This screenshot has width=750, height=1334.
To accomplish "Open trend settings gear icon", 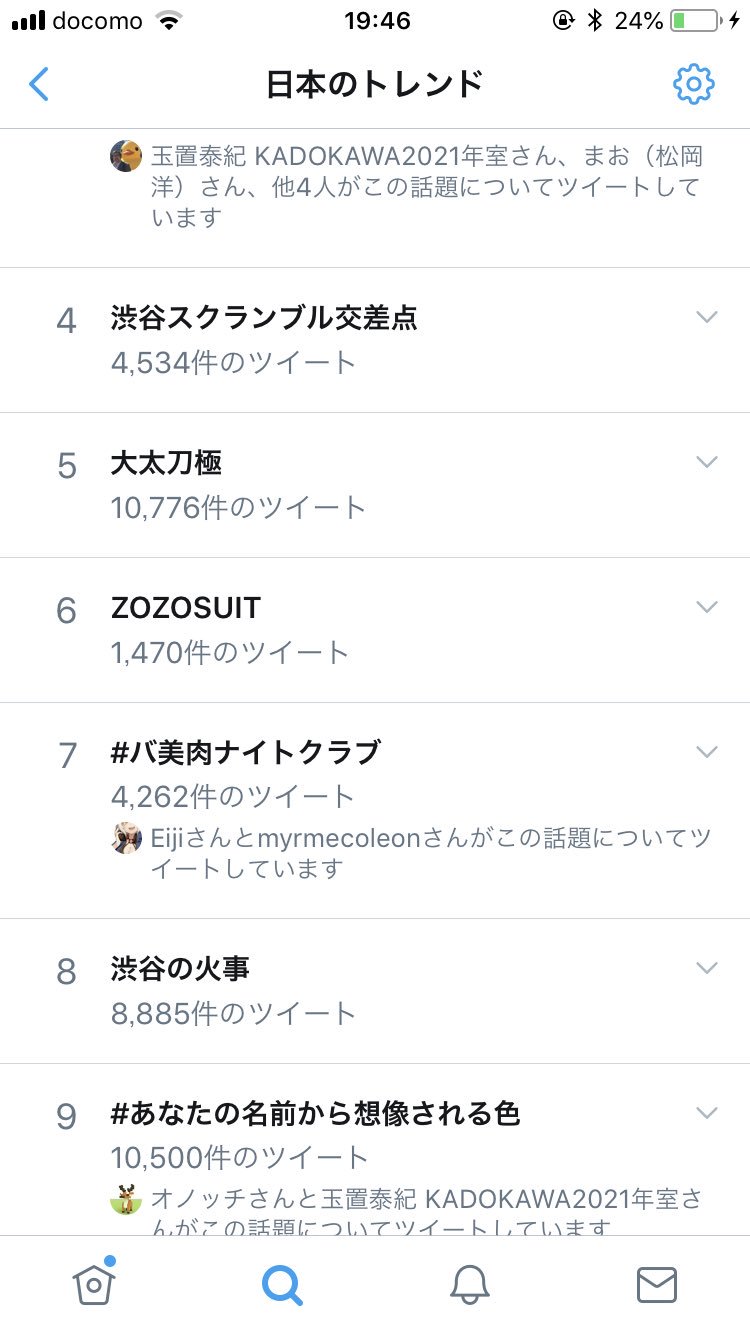I will pos(693,85).
